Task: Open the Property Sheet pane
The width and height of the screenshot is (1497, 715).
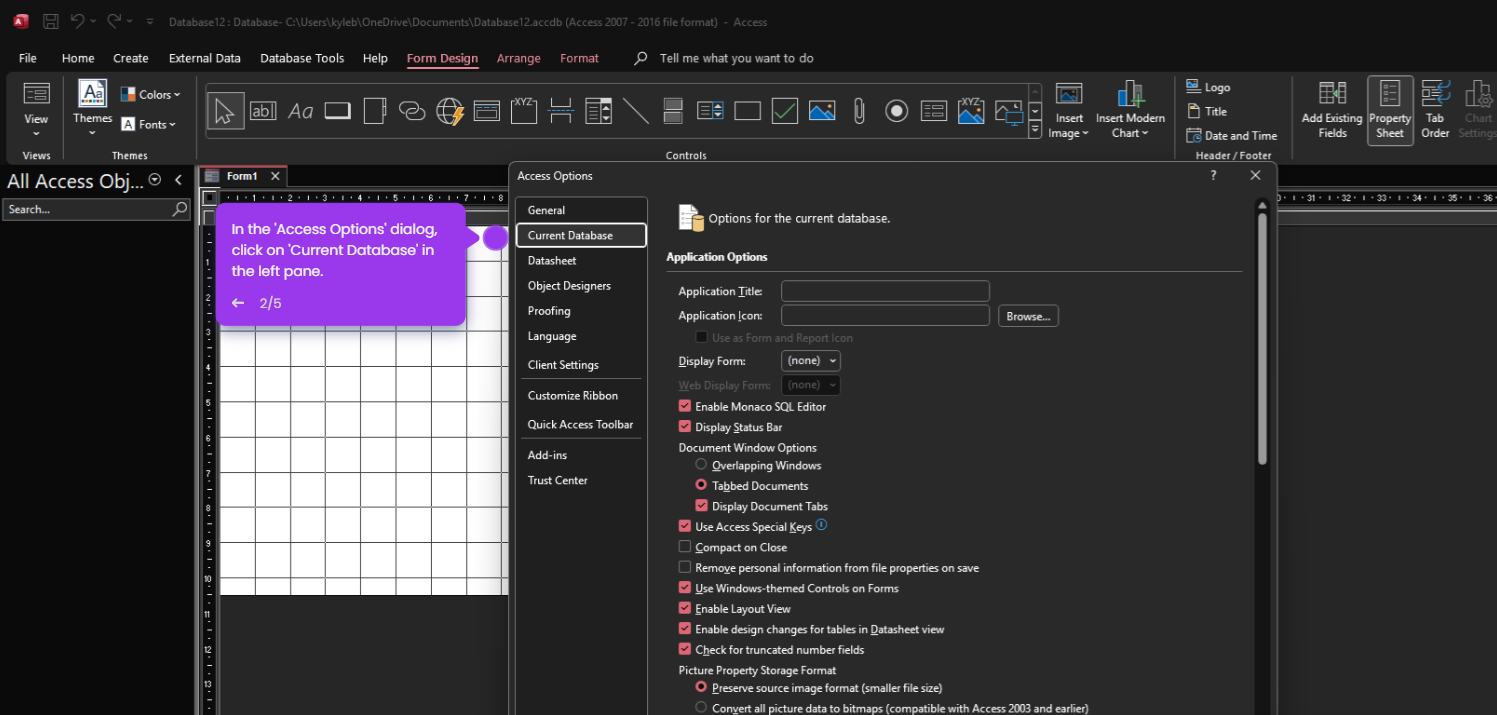Action: click(x=1390, y=110)
